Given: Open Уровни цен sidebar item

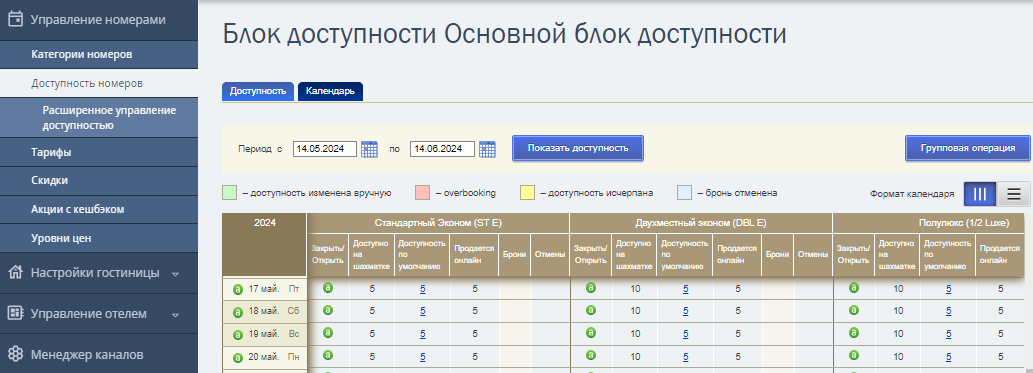Looking at the screenshot, I should point(99,238).
